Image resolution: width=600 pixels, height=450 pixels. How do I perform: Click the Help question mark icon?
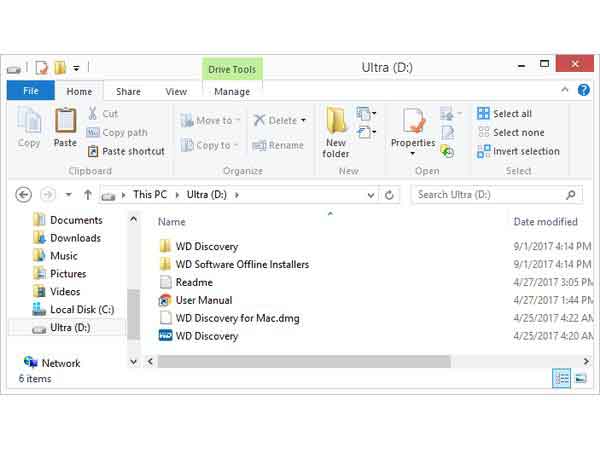(584, 90)
